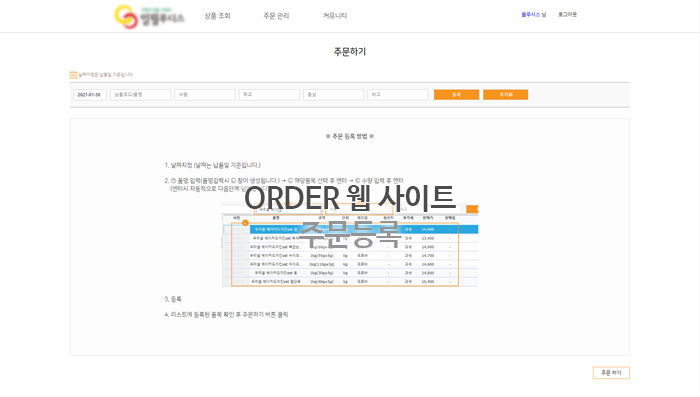700x397 pixels.
Task: Click the 주문하기 page heading
Action: pos(350,52)
